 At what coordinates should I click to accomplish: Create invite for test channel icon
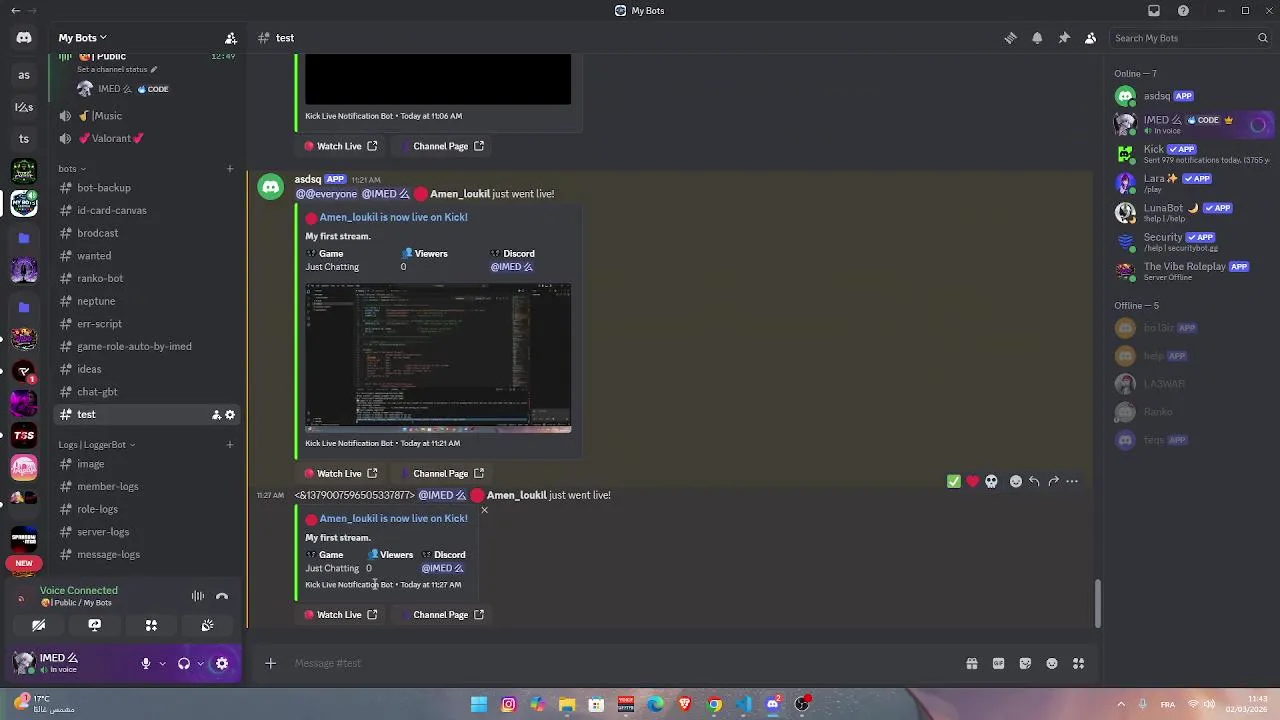tap(216, 414)
